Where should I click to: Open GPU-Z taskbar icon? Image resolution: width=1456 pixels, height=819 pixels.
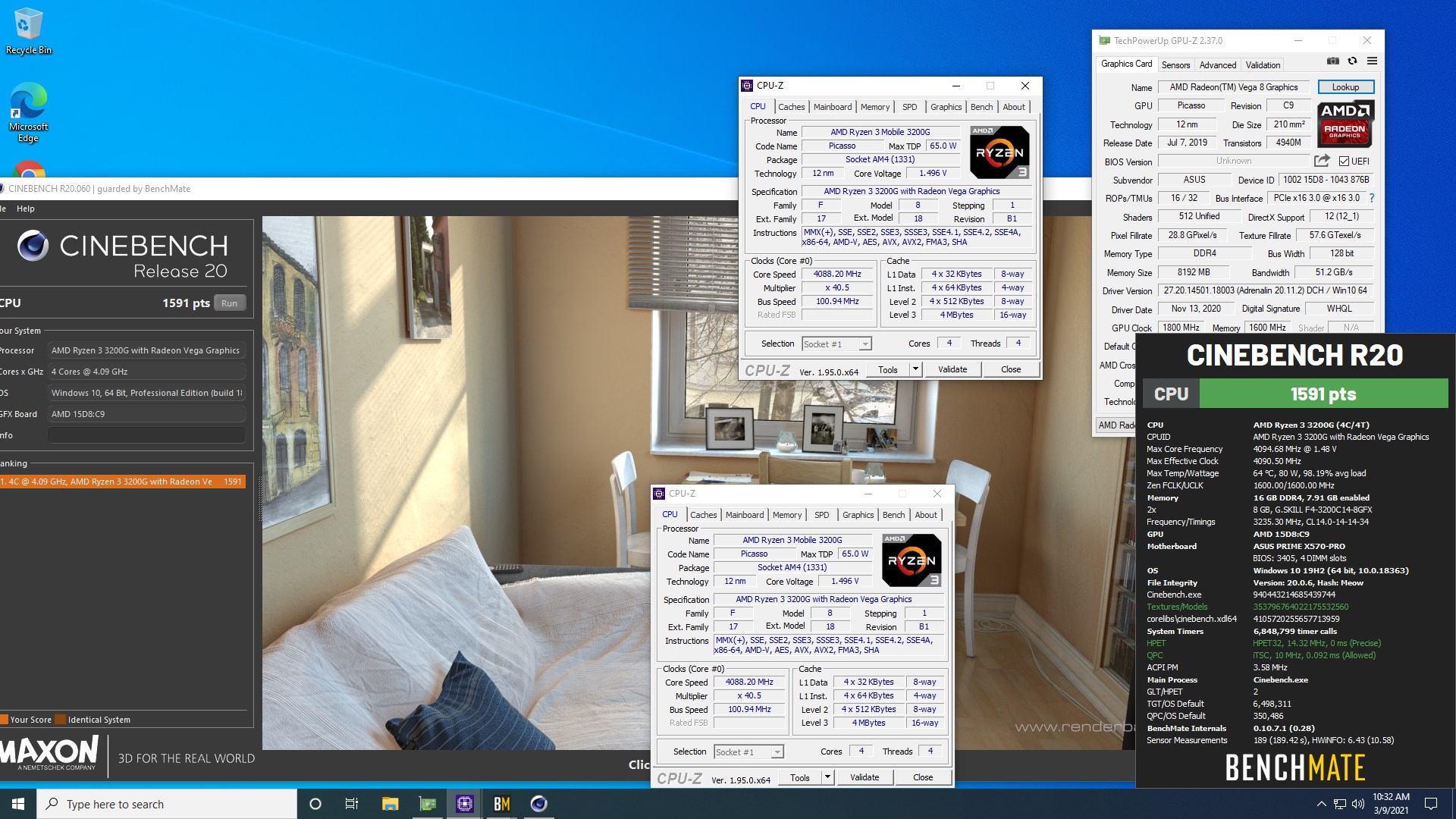coord(428,804)
